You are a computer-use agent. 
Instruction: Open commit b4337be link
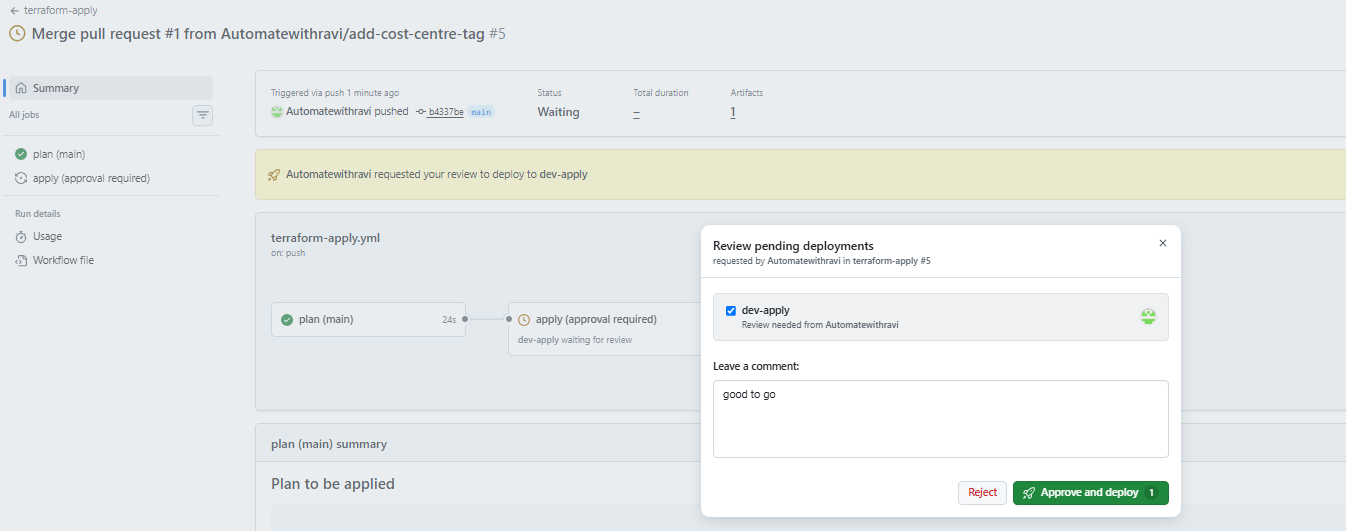[445, 112]
